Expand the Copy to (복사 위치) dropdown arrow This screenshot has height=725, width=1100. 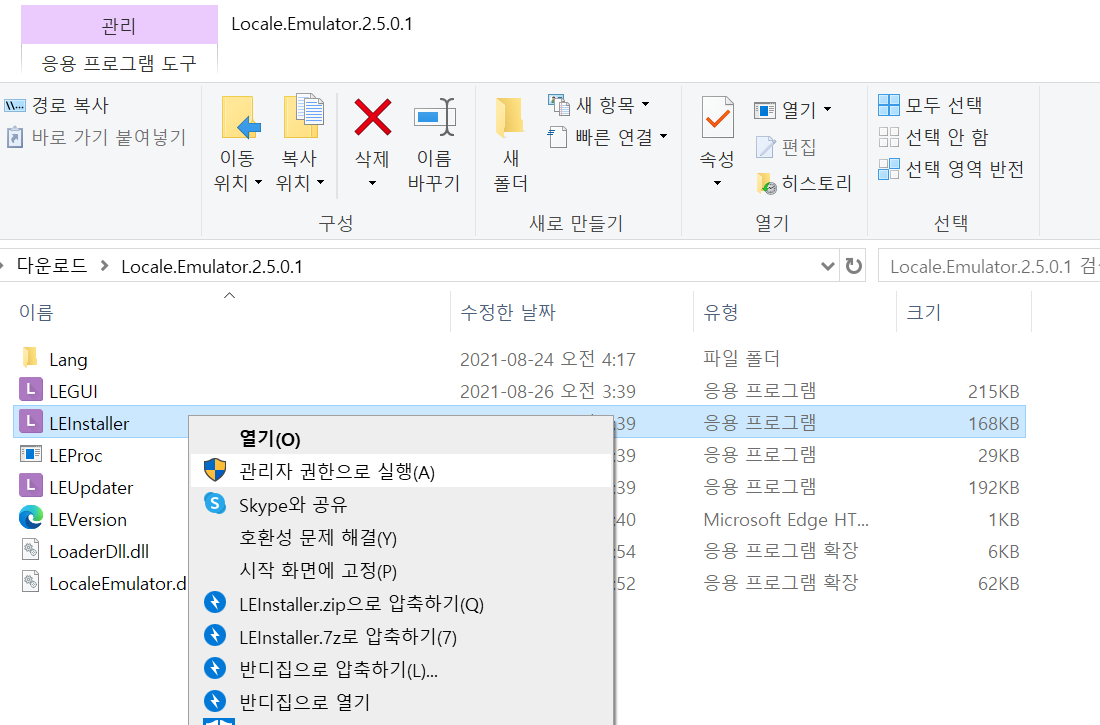point(321,182)
